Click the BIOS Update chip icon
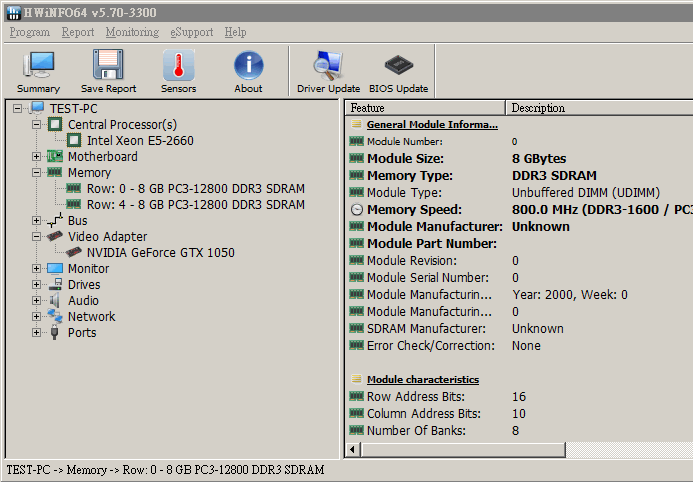The height and width of the screenshot is (482, 693). click(x=398, y=71)
